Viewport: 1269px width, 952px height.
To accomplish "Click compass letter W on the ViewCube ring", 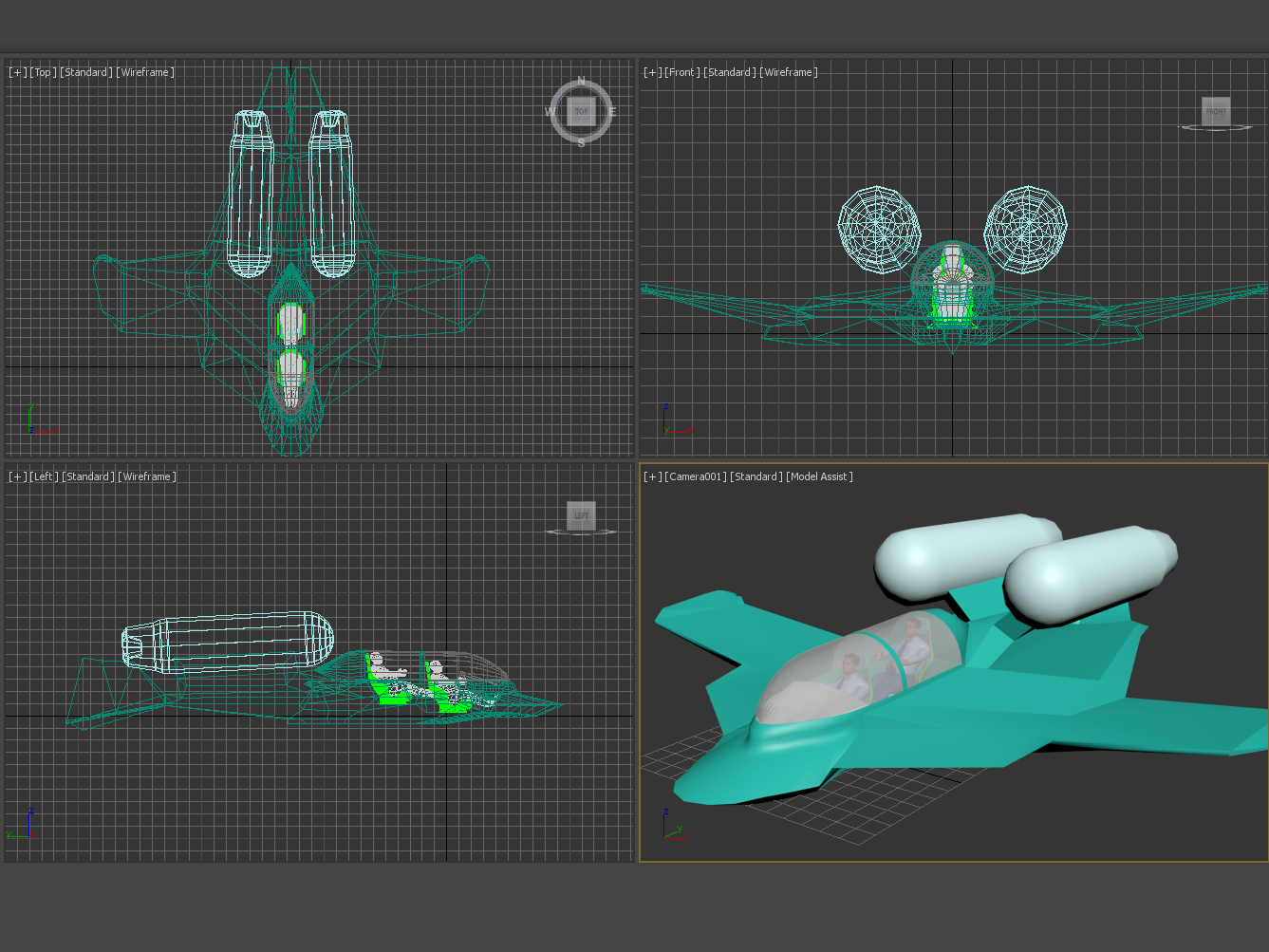I will [x=551, y=112].
